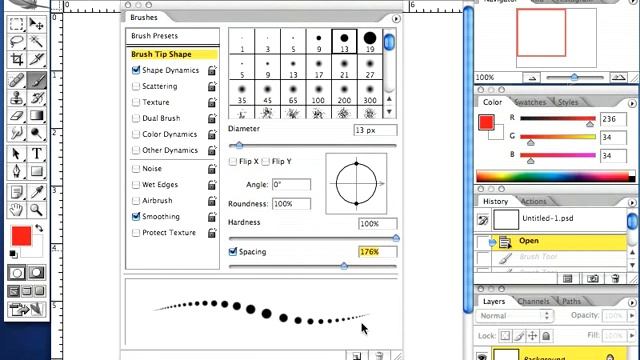Enable the Wet Edges checkbox
640x360 pixels.
(136, 185)
